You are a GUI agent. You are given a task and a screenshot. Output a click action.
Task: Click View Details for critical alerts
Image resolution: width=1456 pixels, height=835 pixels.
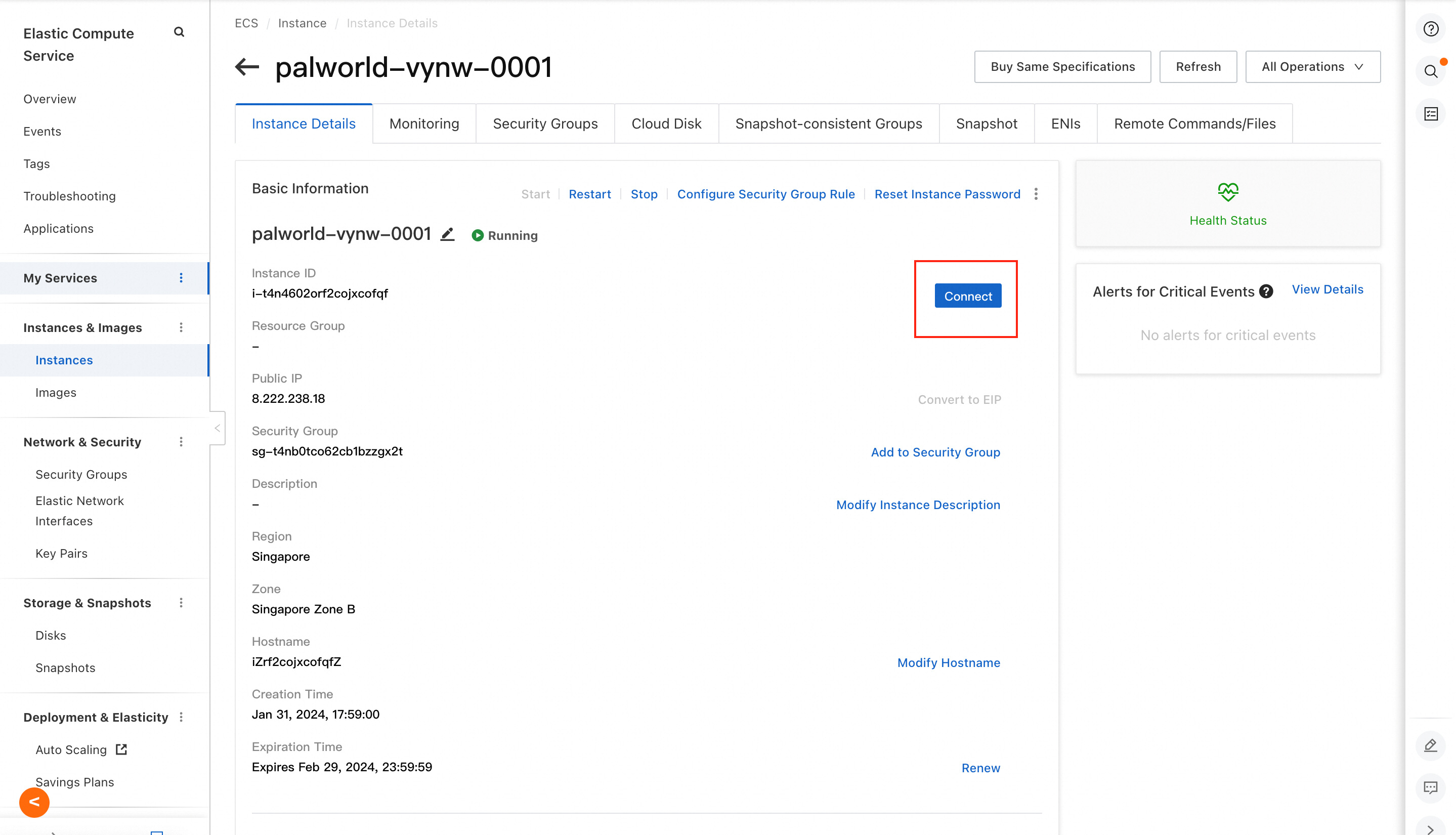(x=1327, y=289)
